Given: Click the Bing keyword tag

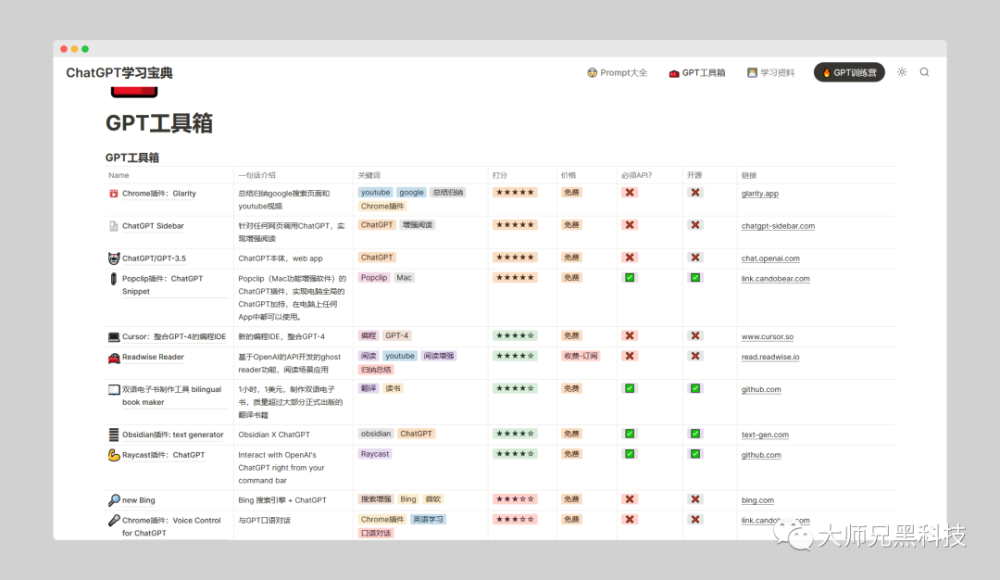Looking at the screenshot, I should tap(408, 500).
